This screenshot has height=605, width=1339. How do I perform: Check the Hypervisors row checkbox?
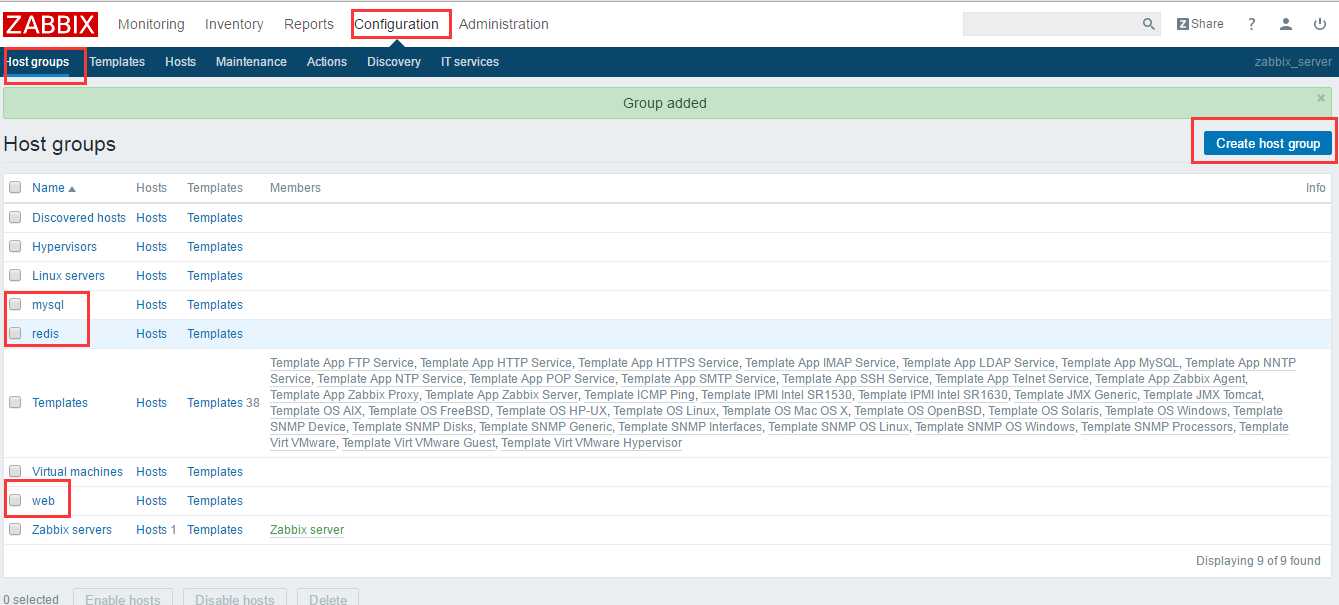pos(15,246)
